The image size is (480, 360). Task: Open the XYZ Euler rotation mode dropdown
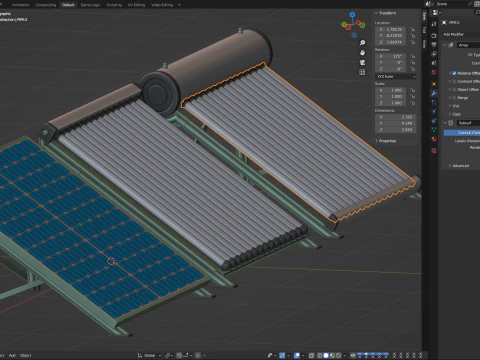pyautogui.click(x=396, y=77)
